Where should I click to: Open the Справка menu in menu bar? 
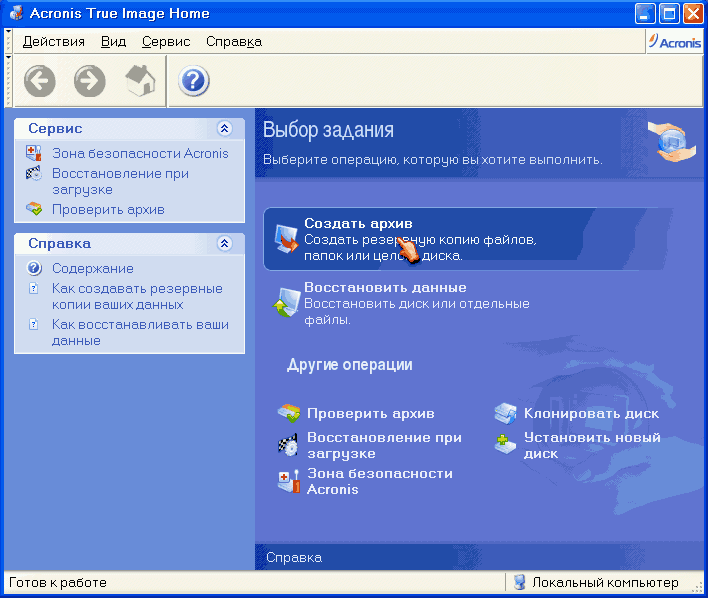233,41
